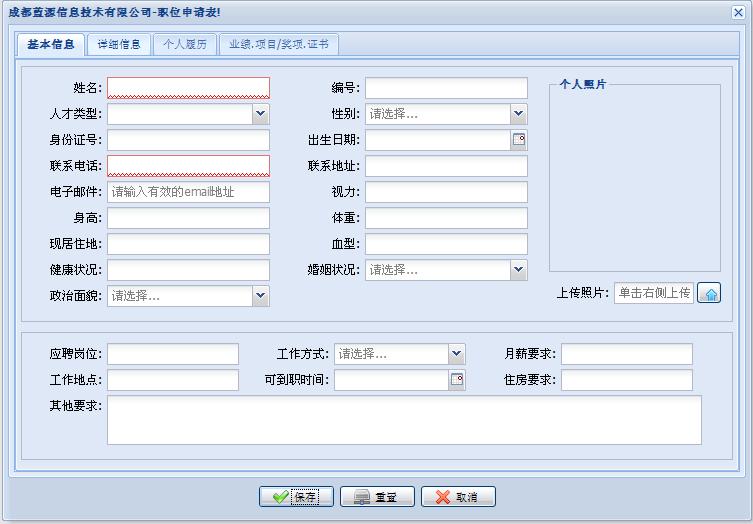Viewport: 753px width, 524px height.
Task: Switch to the 基本信息 tab
Action: click(51, 45)
